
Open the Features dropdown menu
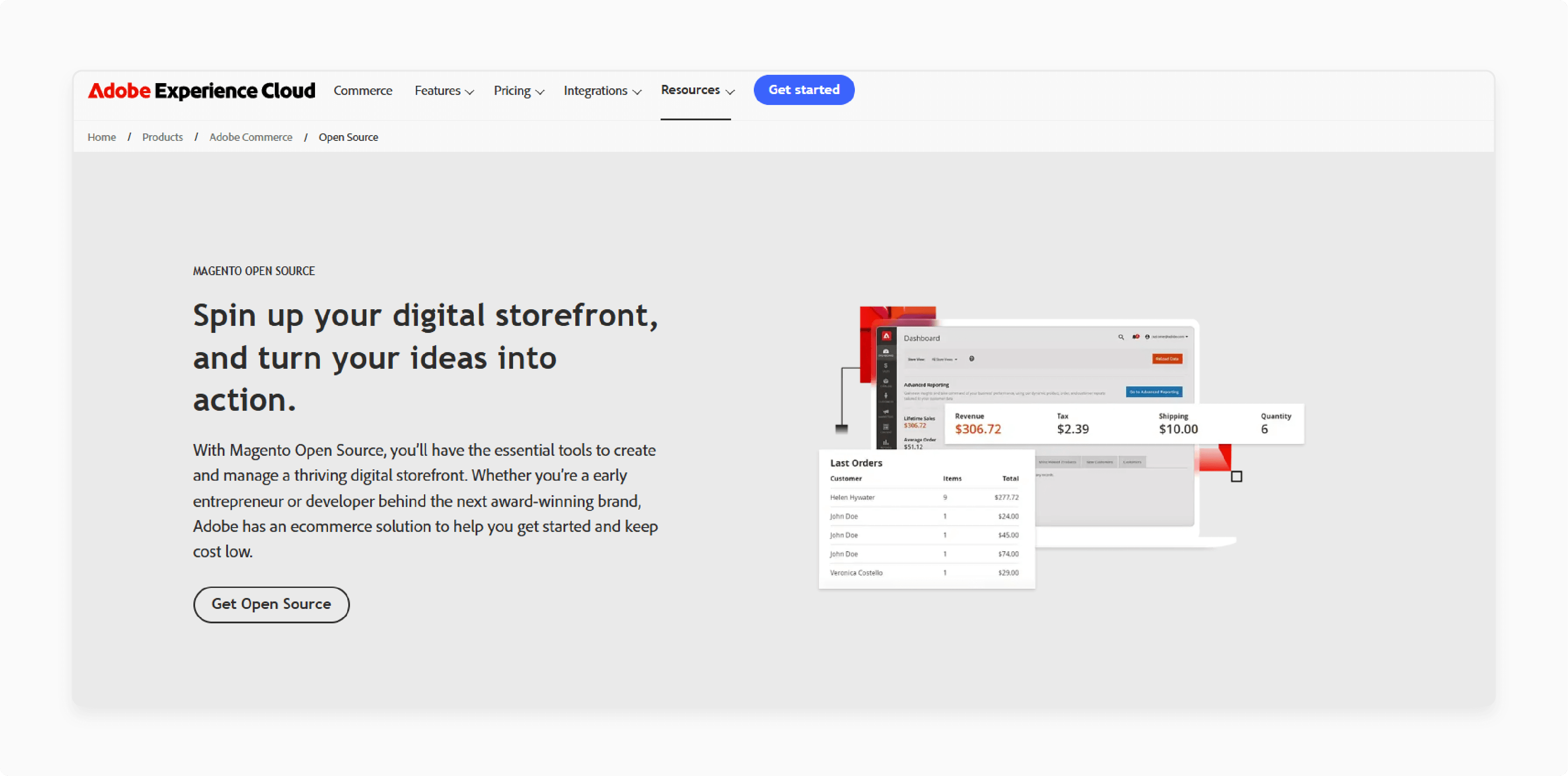pos(443,90)
